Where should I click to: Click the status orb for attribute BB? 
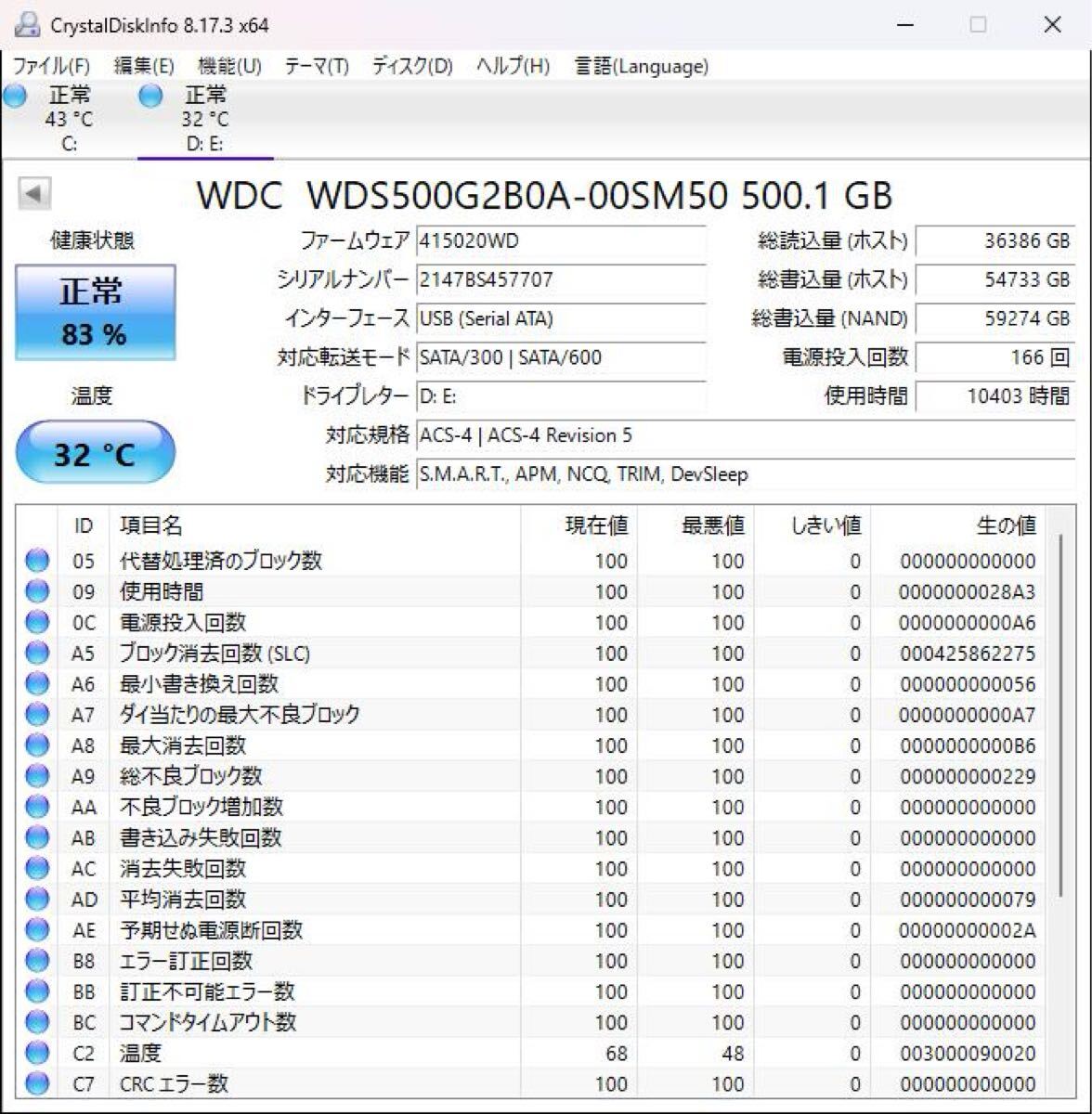[x=37, y=991]
